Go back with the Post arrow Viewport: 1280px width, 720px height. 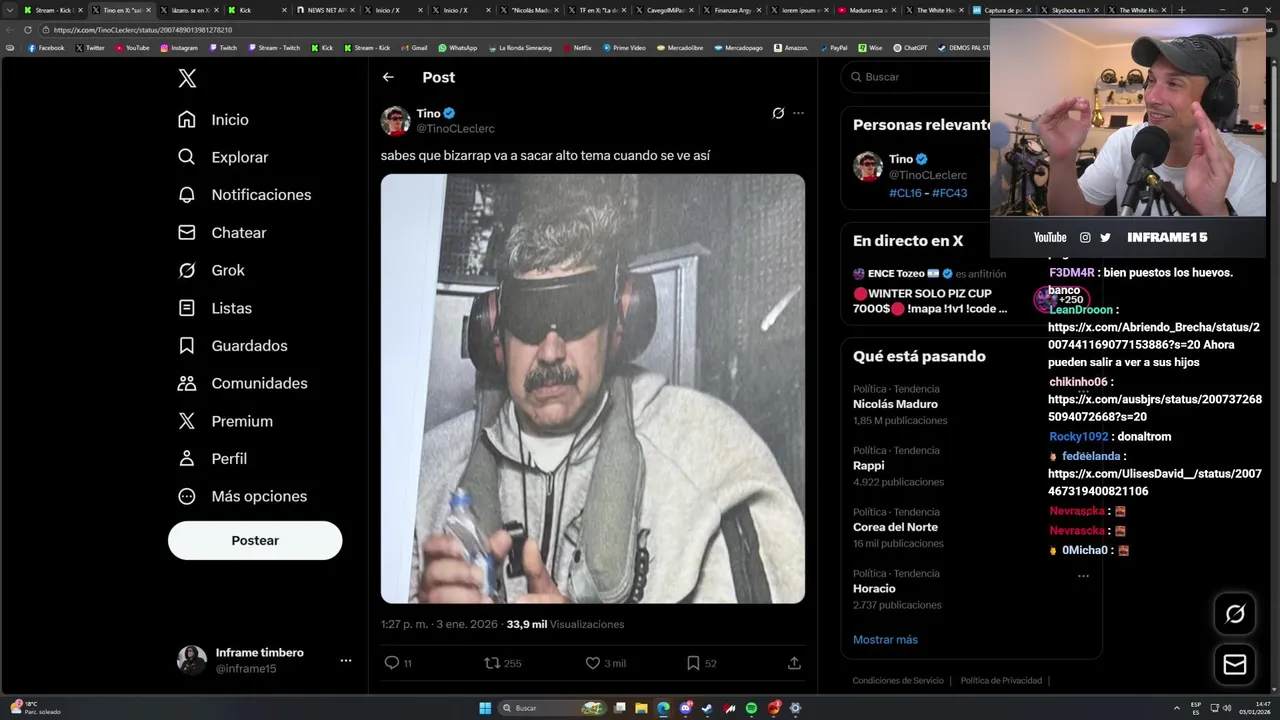pos(388,77)
